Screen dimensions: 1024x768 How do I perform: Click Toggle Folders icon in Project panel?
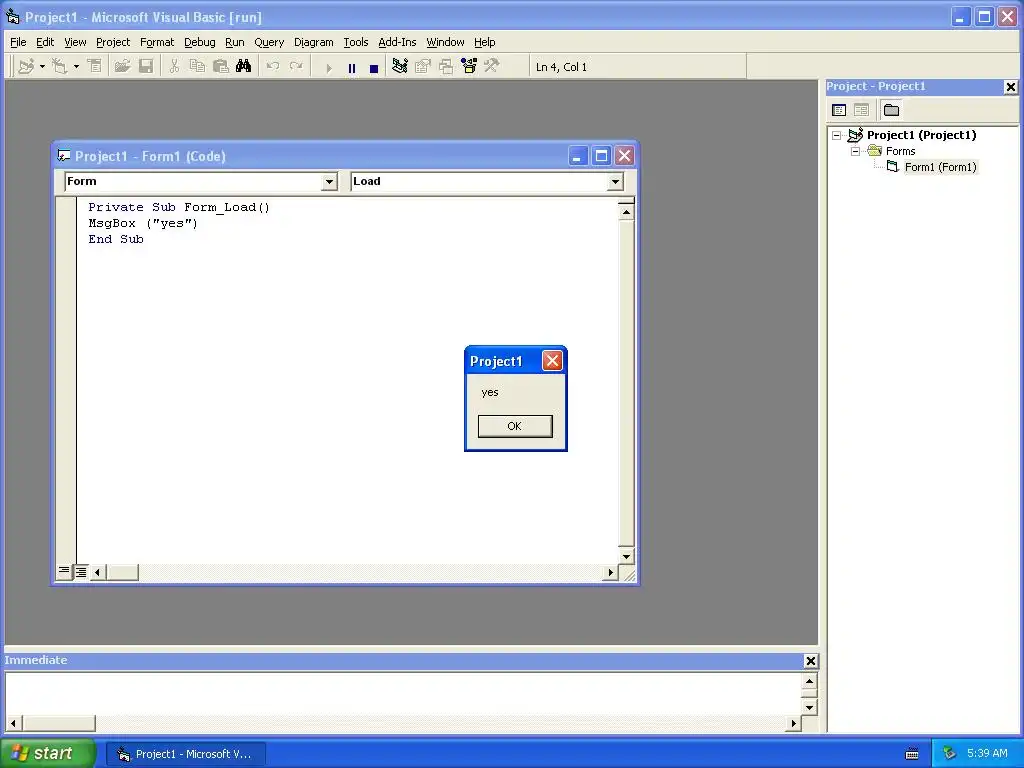[x=891, y=110]
